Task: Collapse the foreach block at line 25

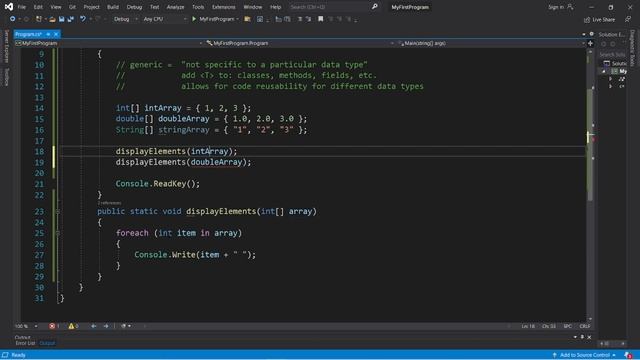Action: coord(58,233)
